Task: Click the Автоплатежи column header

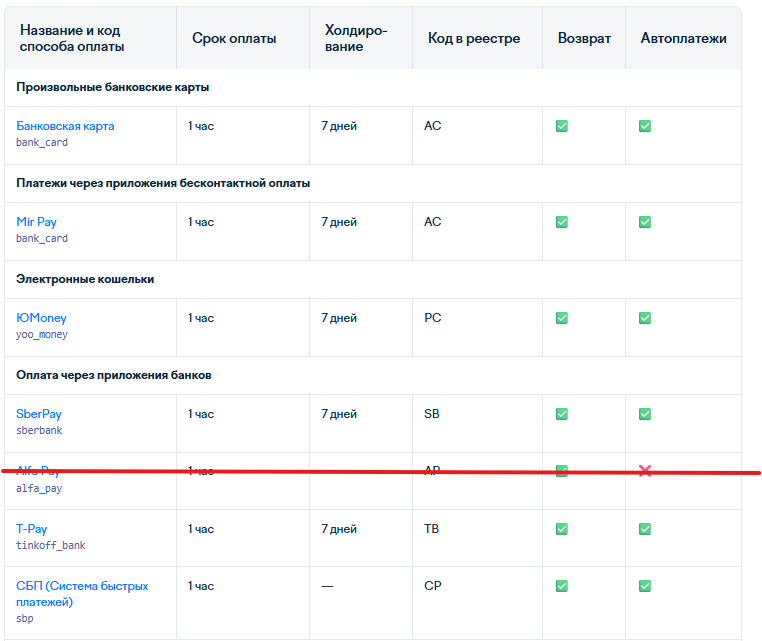Action: pos(683,38)
